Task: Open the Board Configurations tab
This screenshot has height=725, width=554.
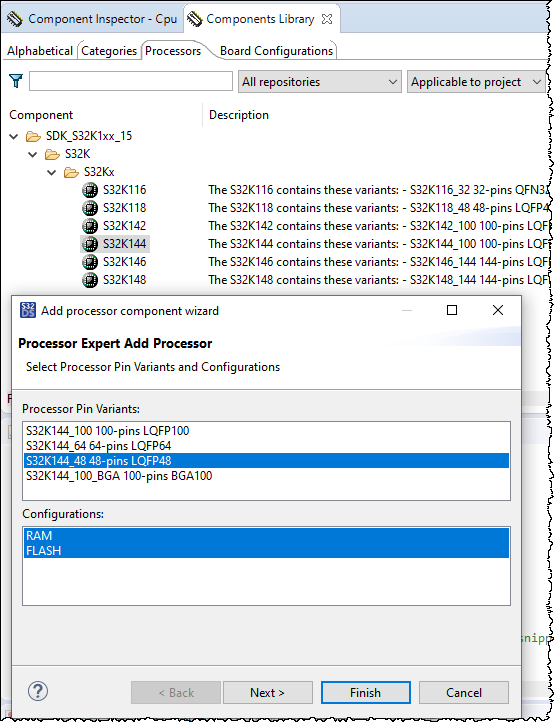Action: pyautogui.click(x=277, y=51)
